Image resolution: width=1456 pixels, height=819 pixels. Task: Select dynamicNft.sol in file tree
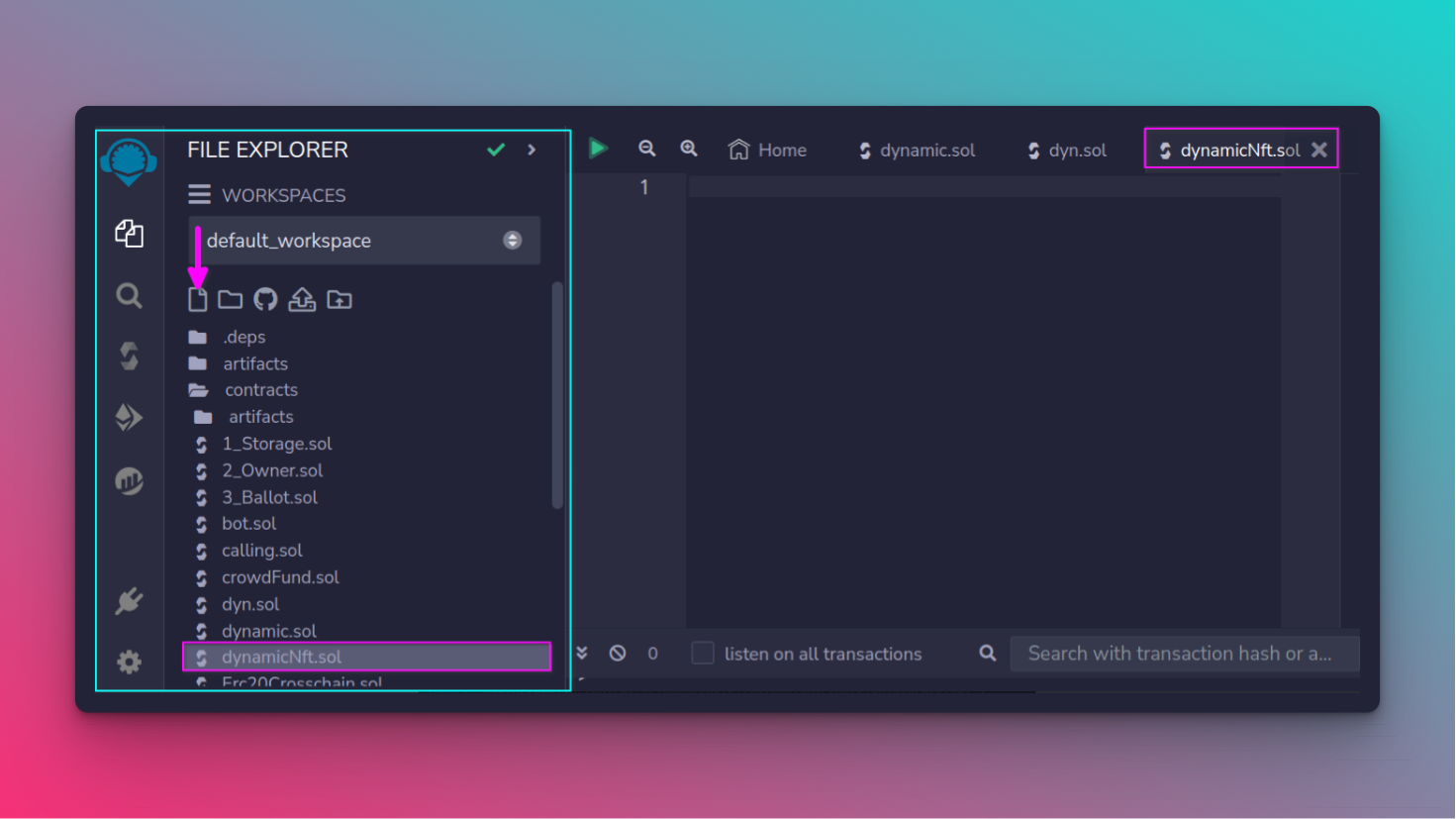[x=366, y=657]
